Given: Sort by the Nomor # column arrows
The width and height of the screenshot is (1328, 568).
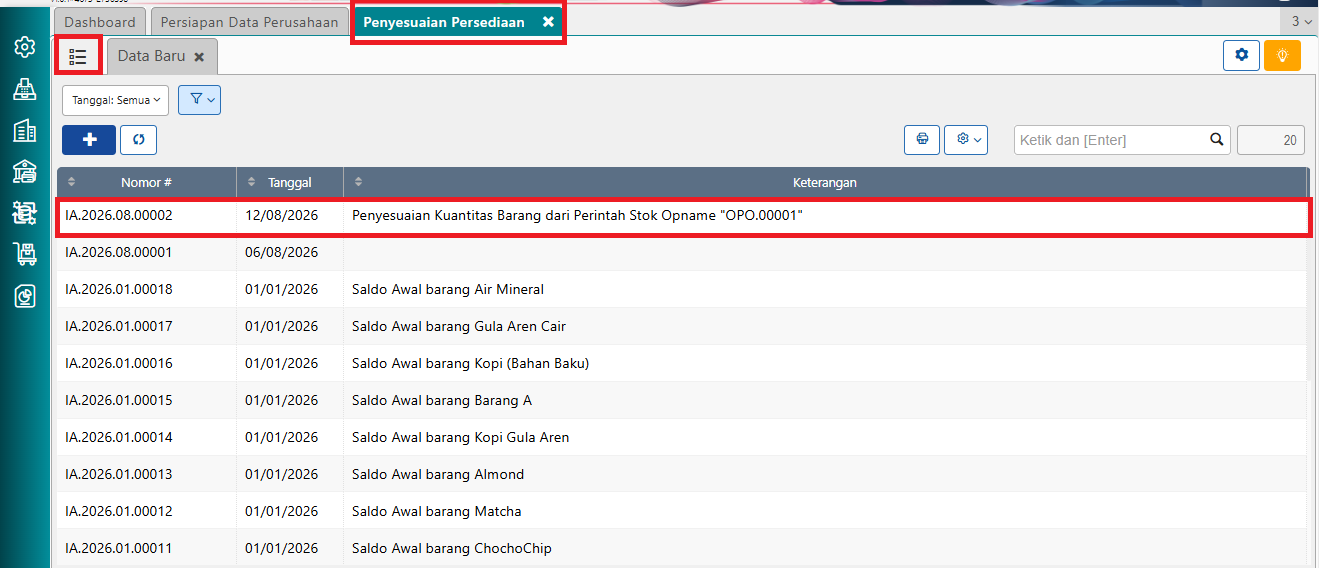Looking at the screenshot, I should coord(71,182).
